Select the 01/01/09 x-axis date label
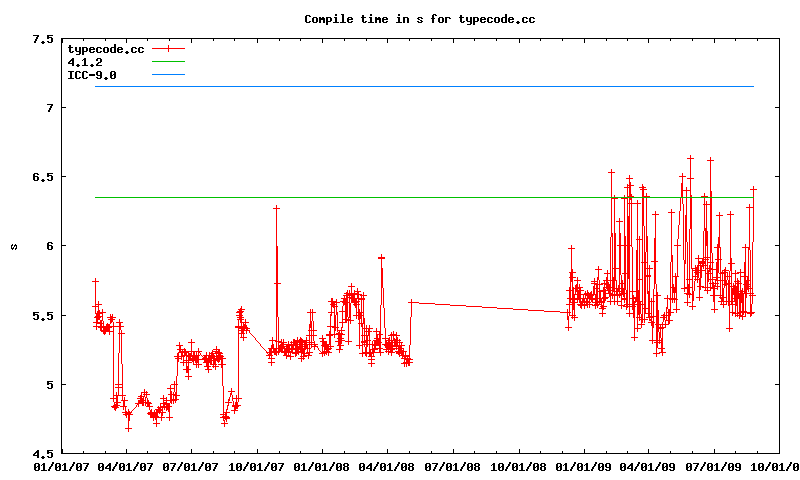800x480 pixels. (584, 466)
